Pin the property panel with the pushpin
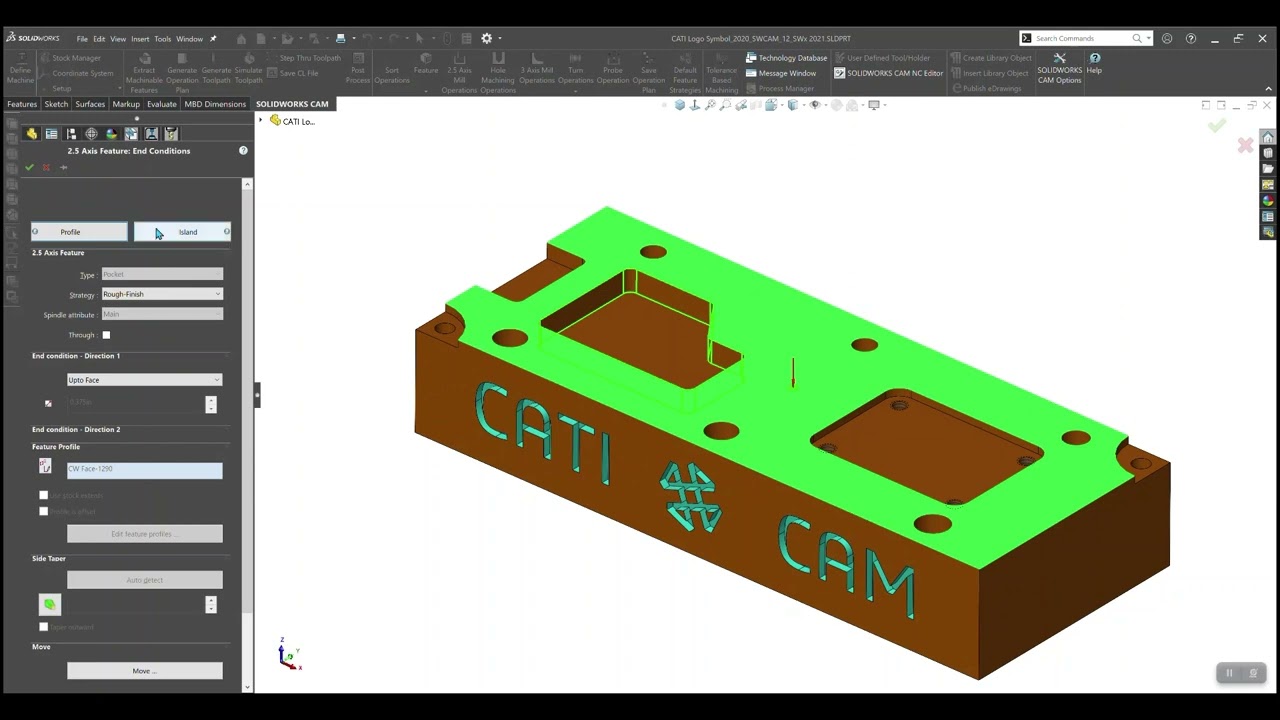This screenshot has height=720, width=1280. pyautogui.click(x=63, y=167)
